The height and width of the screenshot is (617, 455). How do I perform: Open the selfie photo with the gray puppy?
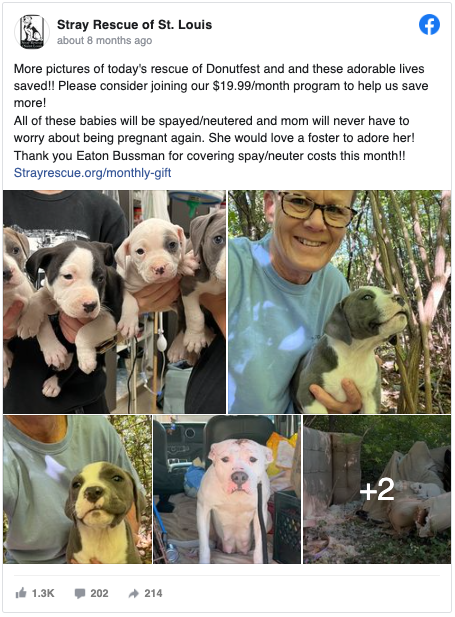pyautogui.click(x=340, y=302)
